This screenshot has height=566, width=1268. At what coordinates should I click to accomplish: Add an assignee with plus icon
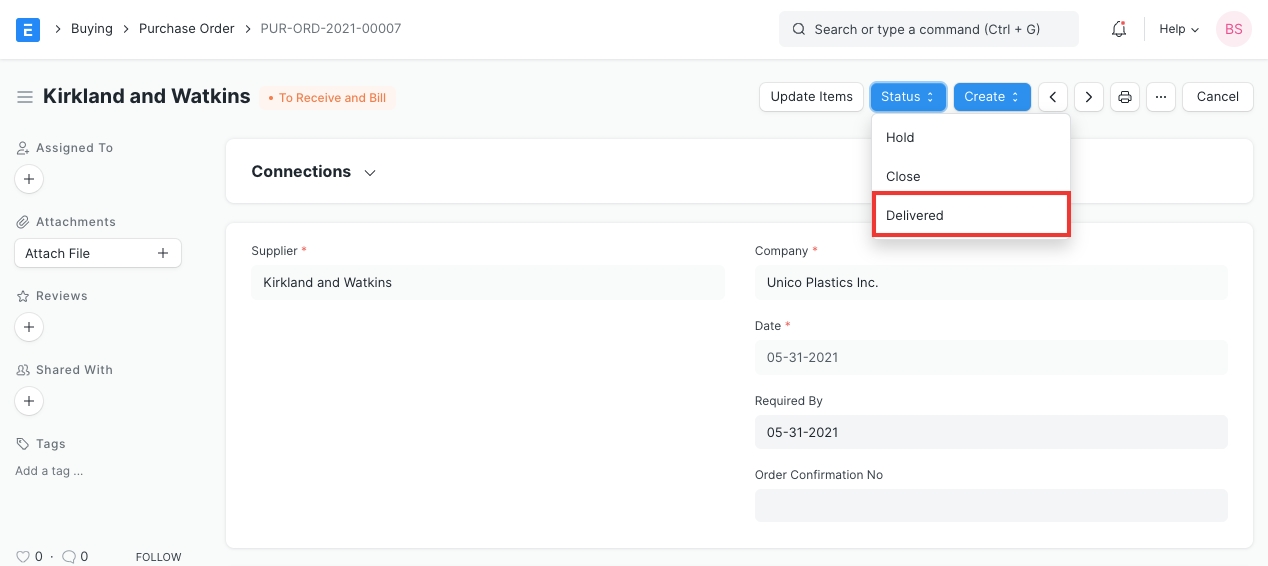tap(29, 179)
